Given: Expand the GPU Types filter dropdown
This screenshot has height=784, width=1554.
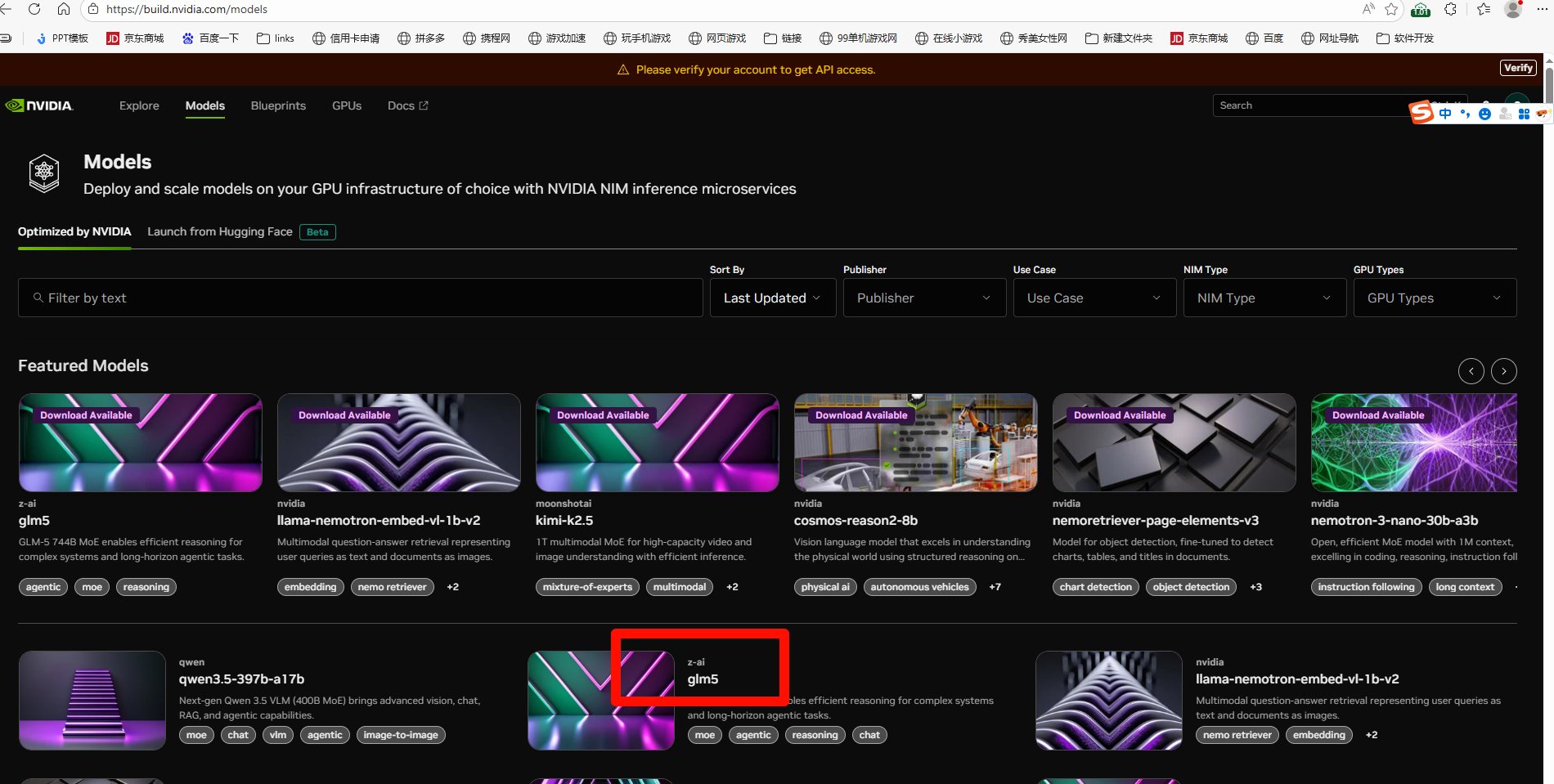Looking at the screenshot, I should pos(1435,298).
